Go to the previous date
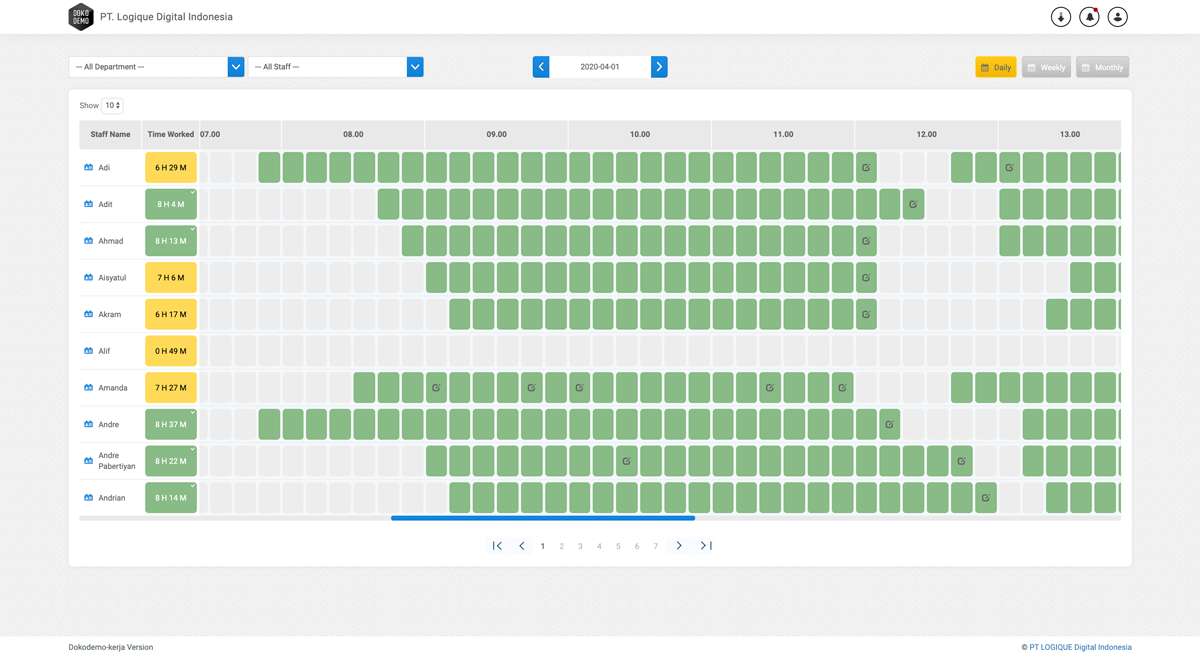1200x658 pixels. click(x=541, y=67)
